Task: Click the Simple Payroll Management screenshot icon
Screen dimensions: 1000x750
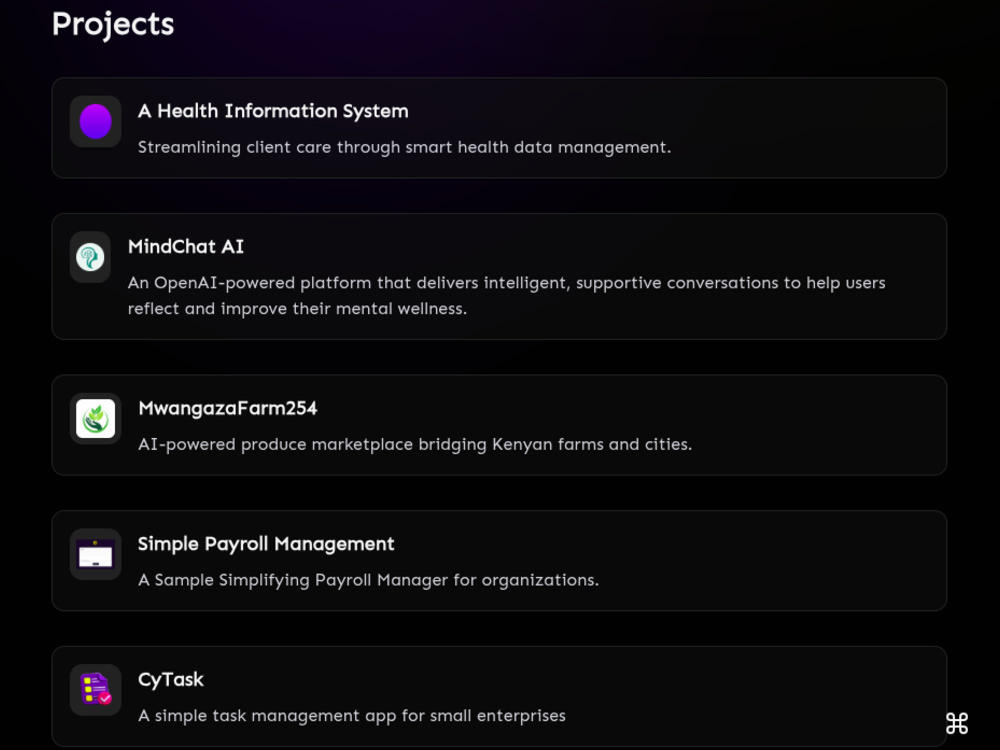Action: point(96,554)
